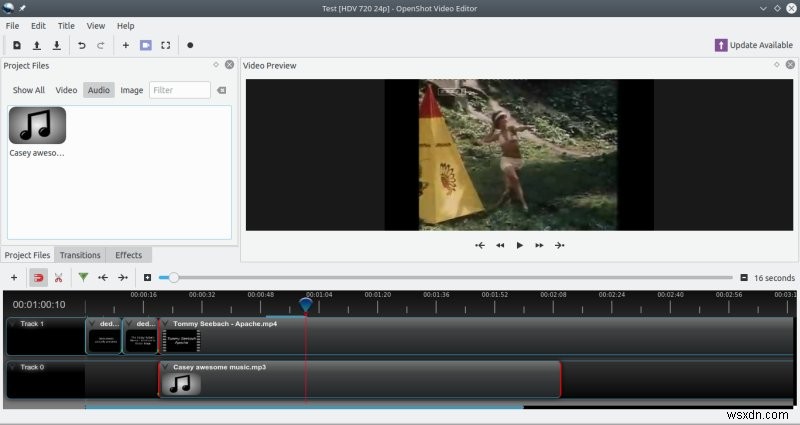
Task: Open Track 0 dropdown menu arrow
Action: 12,367
